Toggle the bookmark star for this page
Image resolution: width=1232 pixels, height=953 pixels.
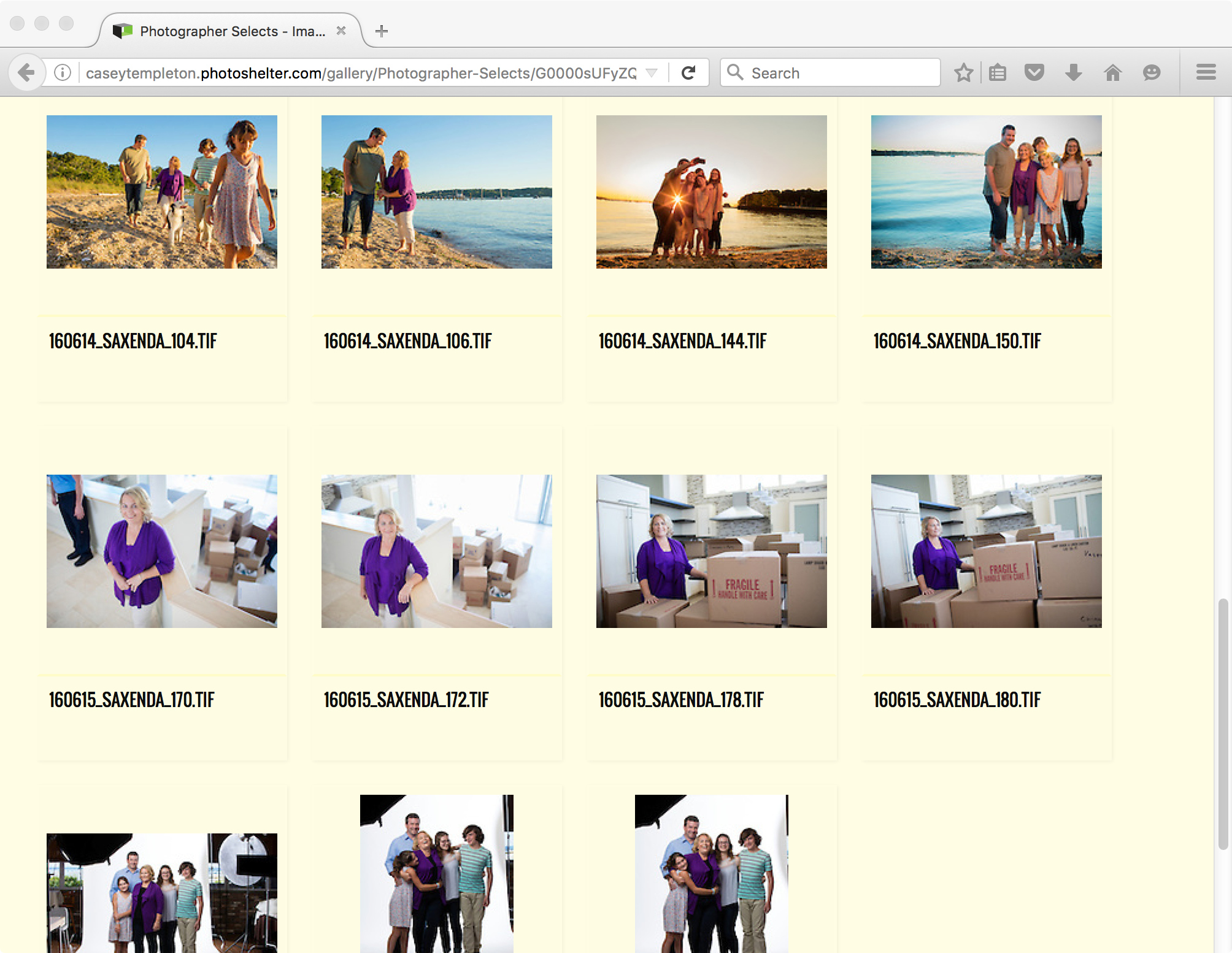963,72
